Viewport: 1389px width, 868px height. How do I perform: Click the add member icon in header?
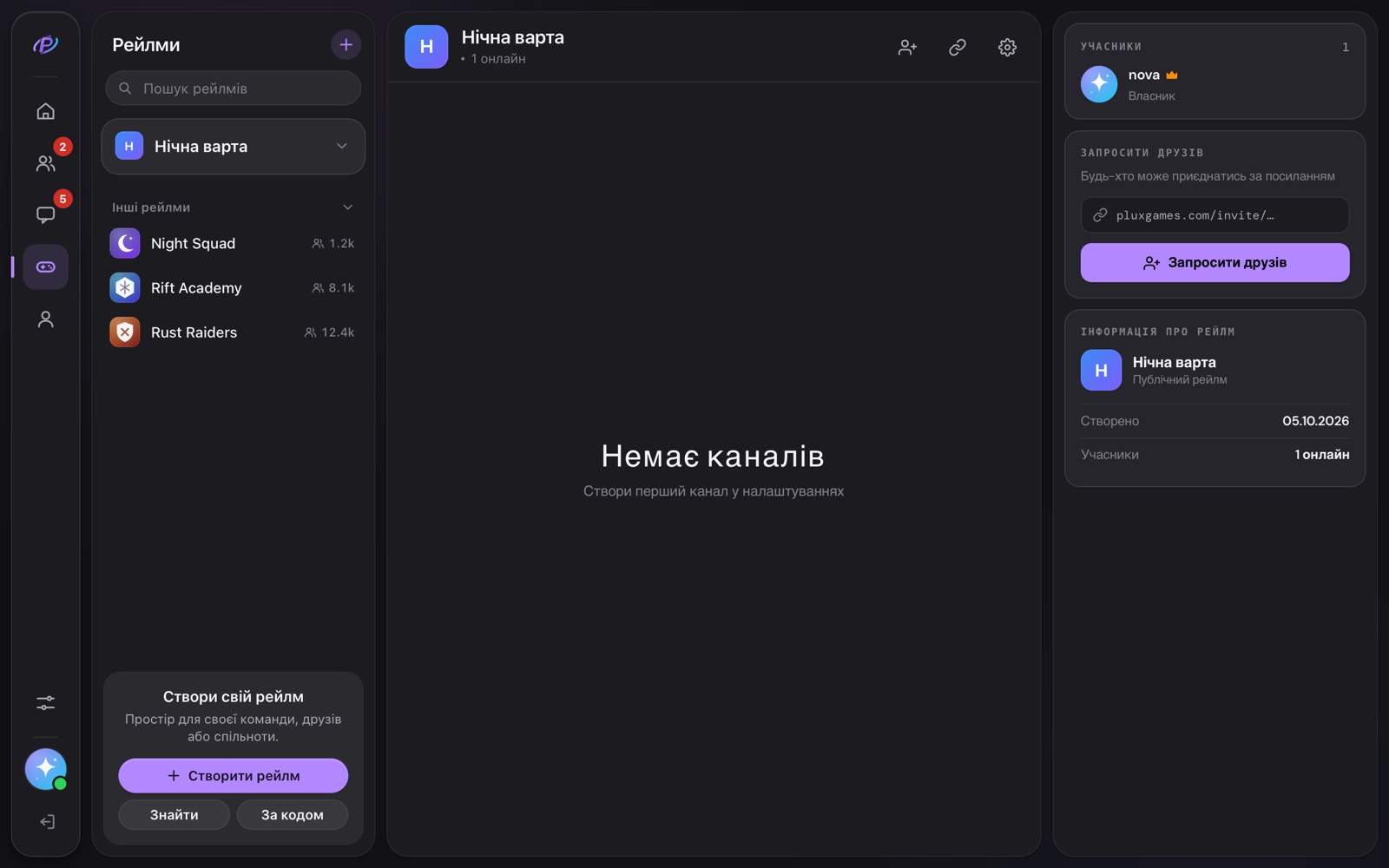coord(907,47)
